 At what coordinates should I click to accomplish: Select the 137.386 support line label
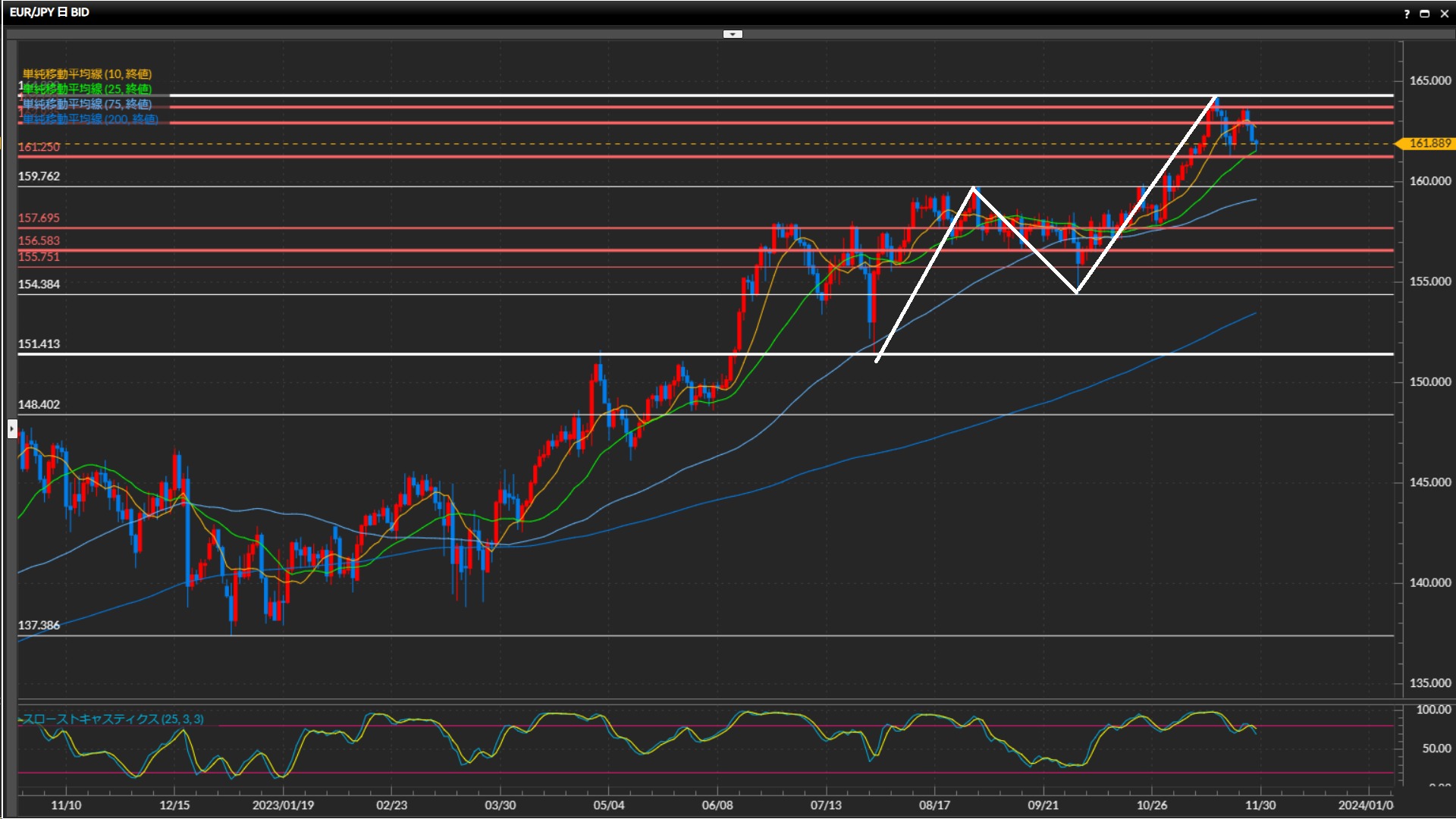pos(39,625)
